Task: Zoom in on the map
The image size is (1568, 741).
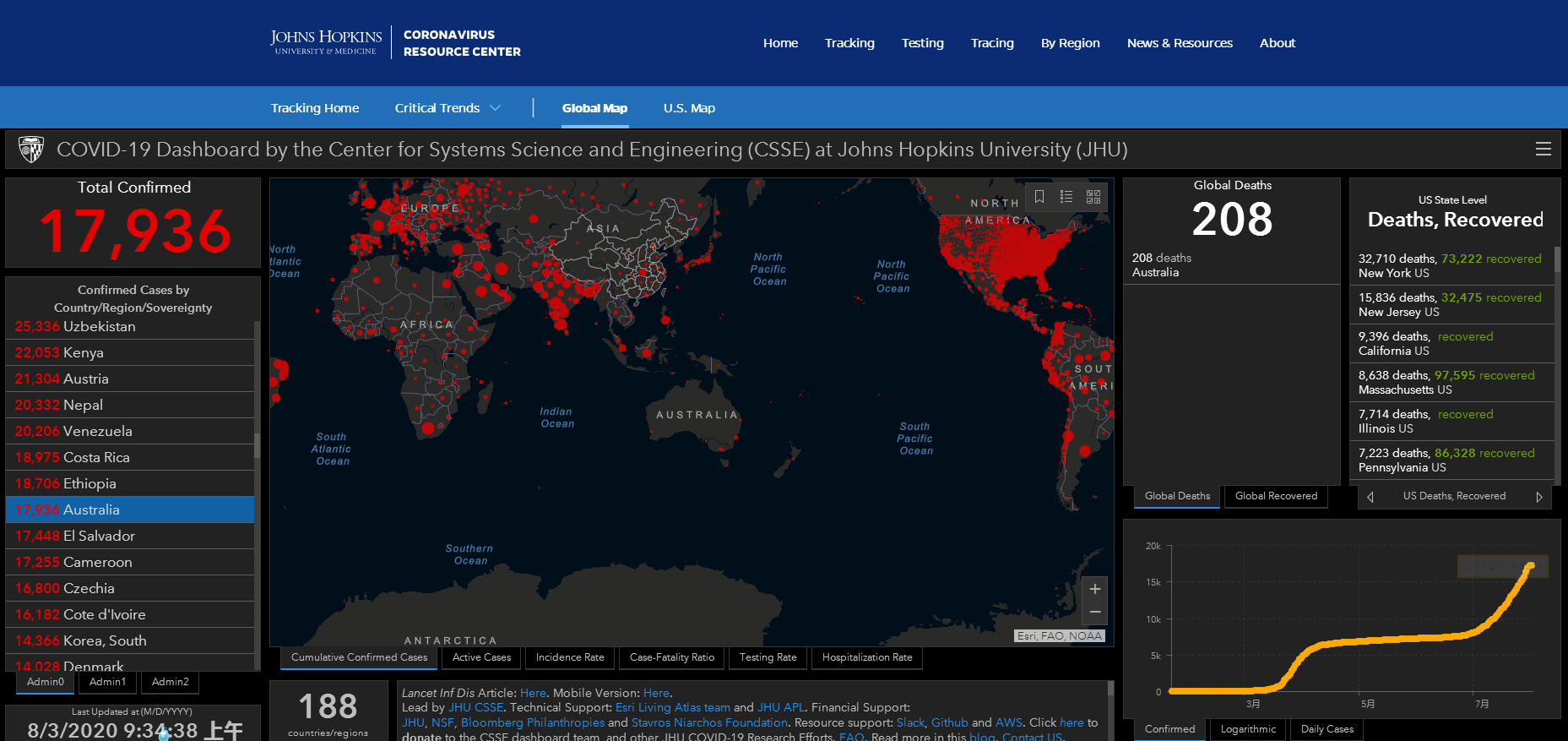Action: 1094,589
